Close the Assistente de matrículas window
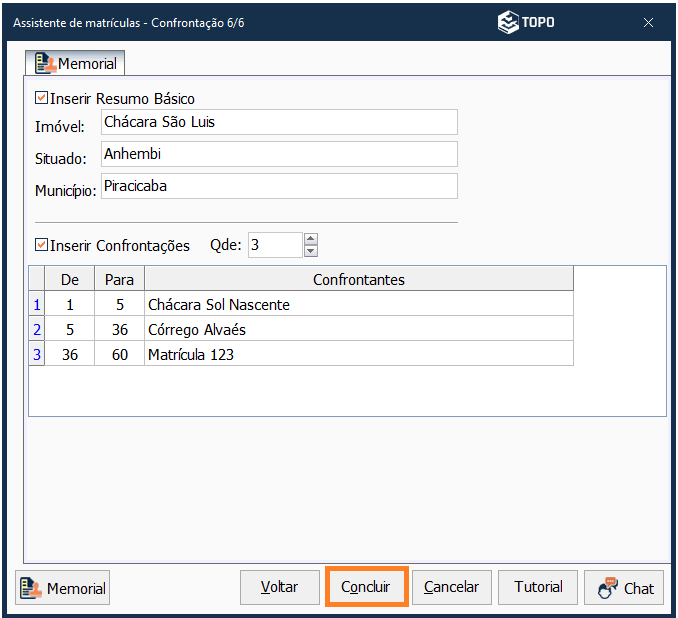This screenshot has height=618, width=678. pyautogui.click(x=648, y=22)
